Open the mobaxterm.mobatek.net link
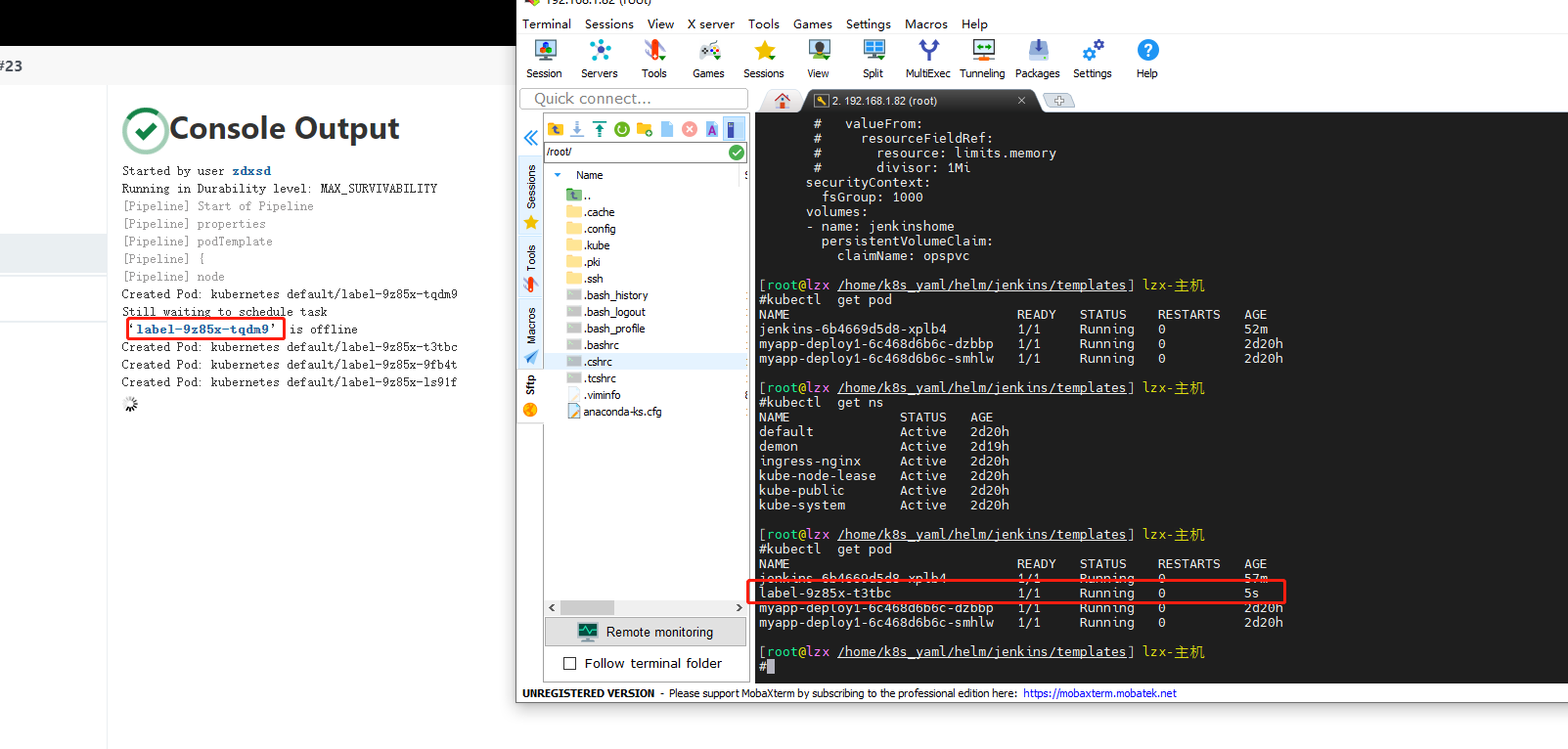The width and height of the screenshot is (1568, 749). pyautogui.click(x=1099, y=694)
